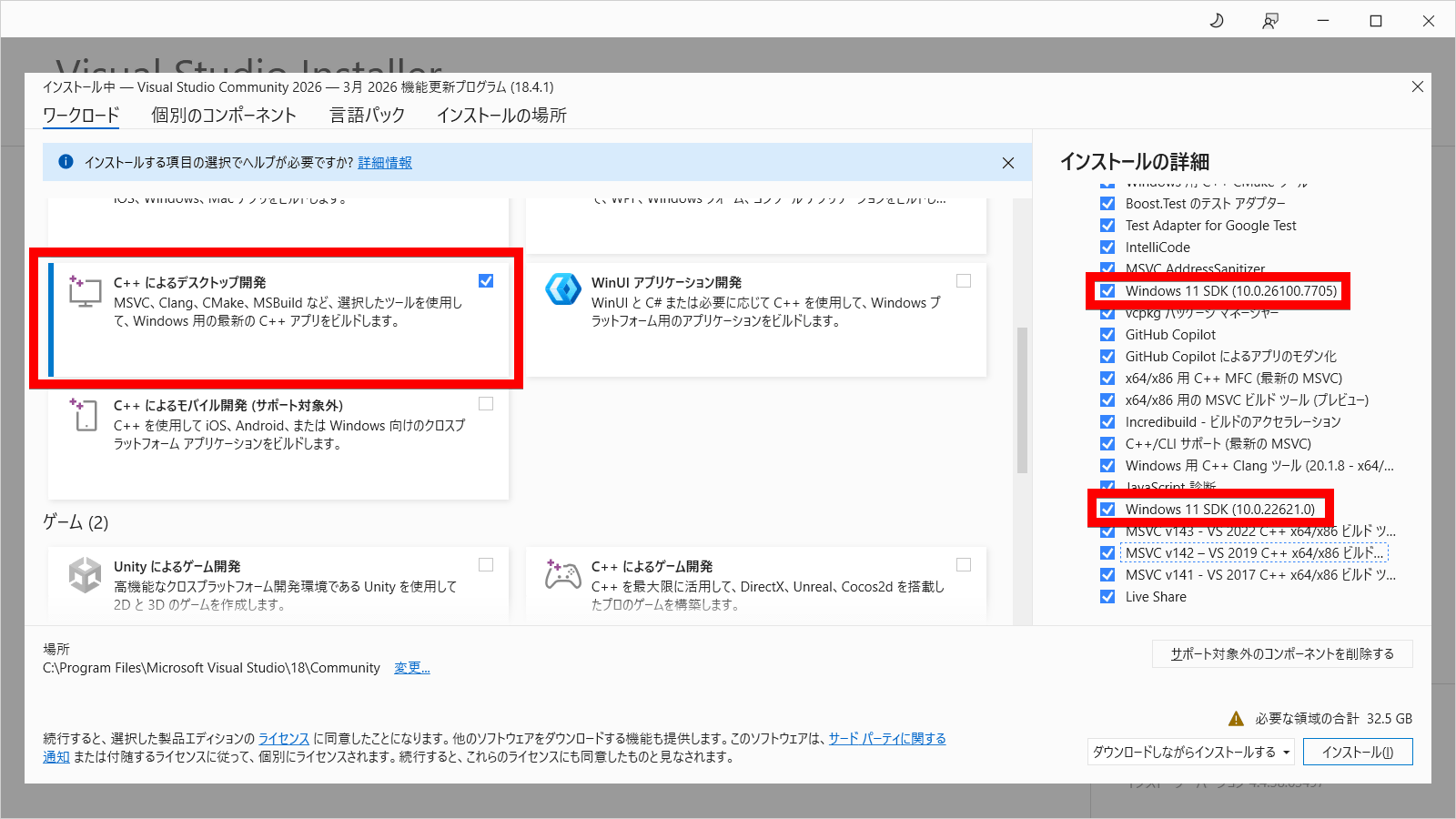Click the 変更... link next to install path

click(411, 668)
